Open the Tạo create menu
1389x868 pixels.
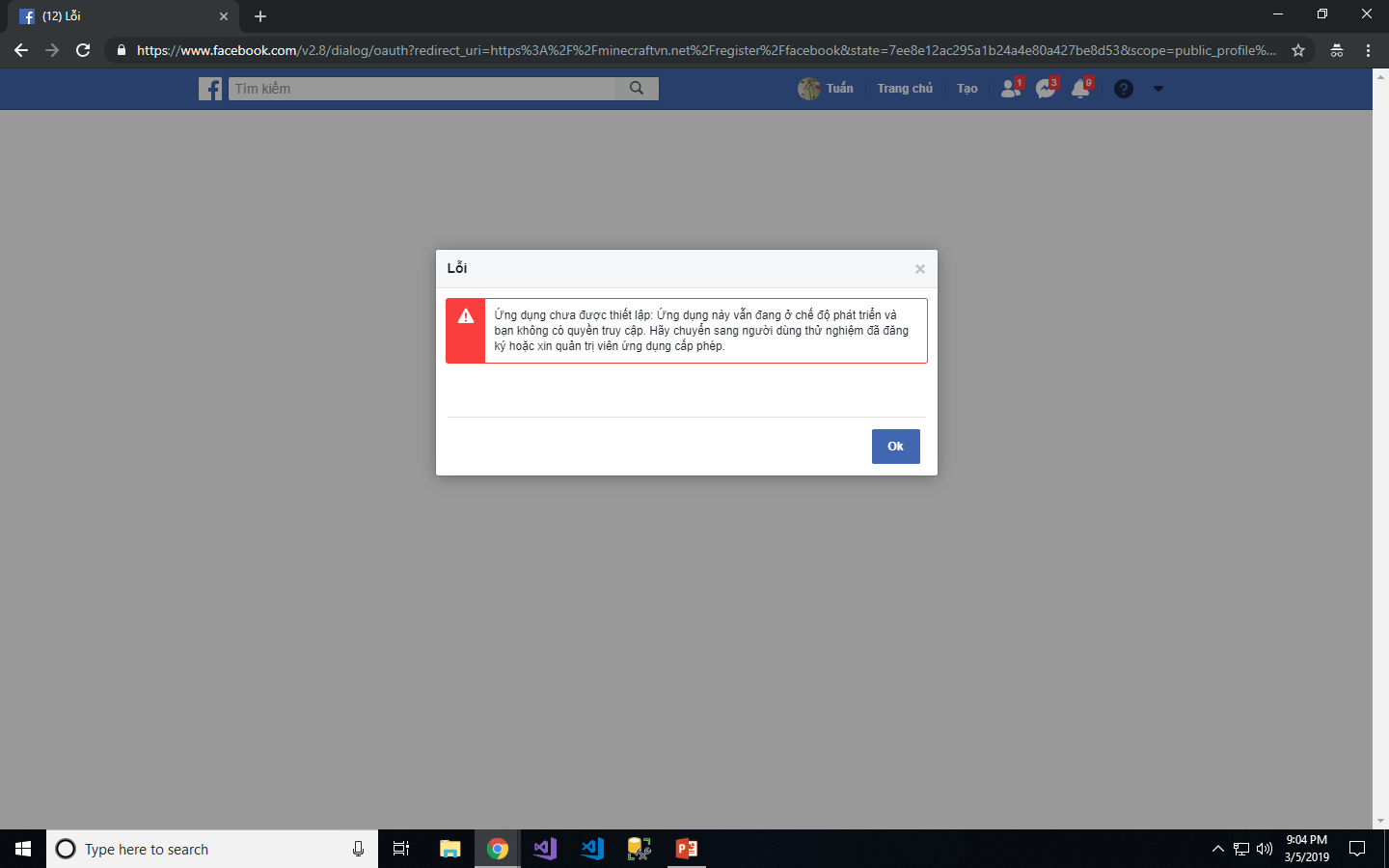(x=967, y=89)
